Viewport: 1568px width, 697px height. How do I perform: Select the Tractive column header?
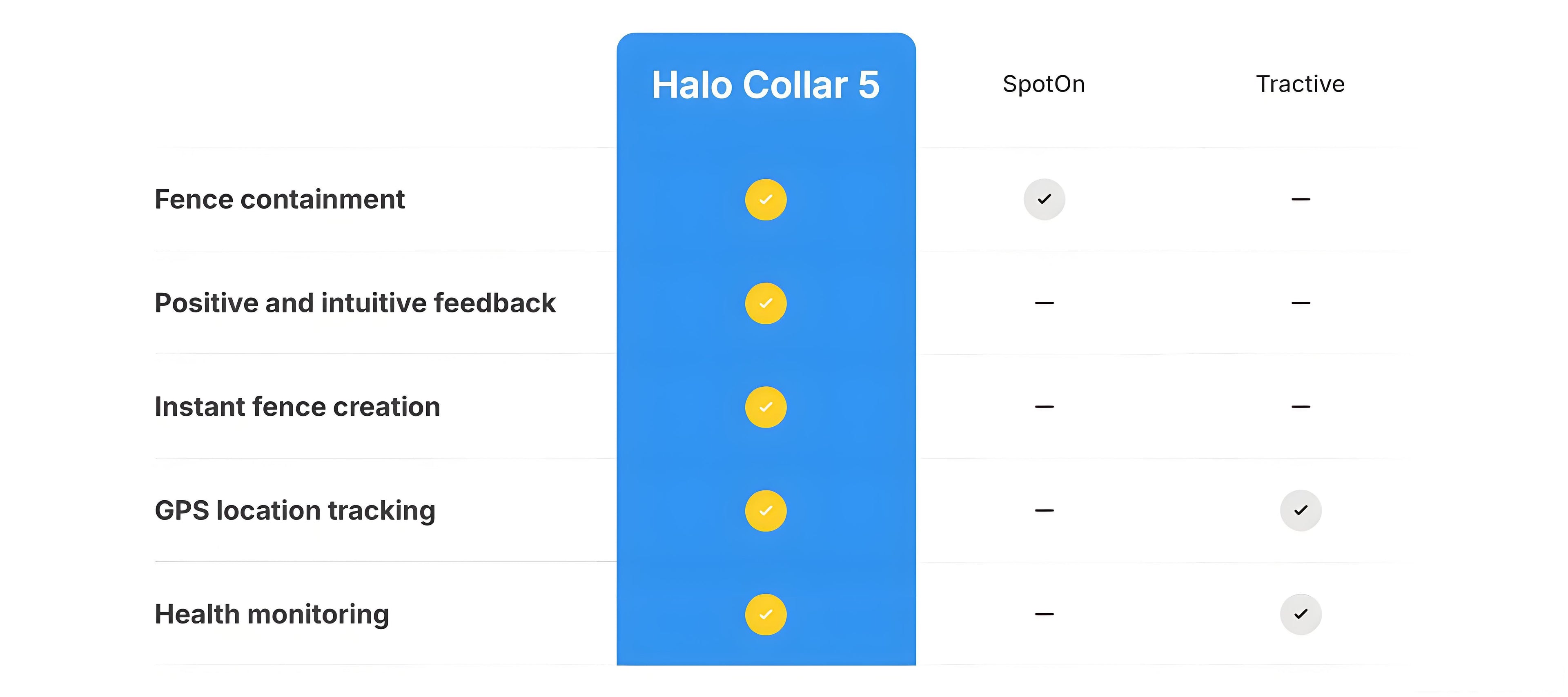point(1300,84)
